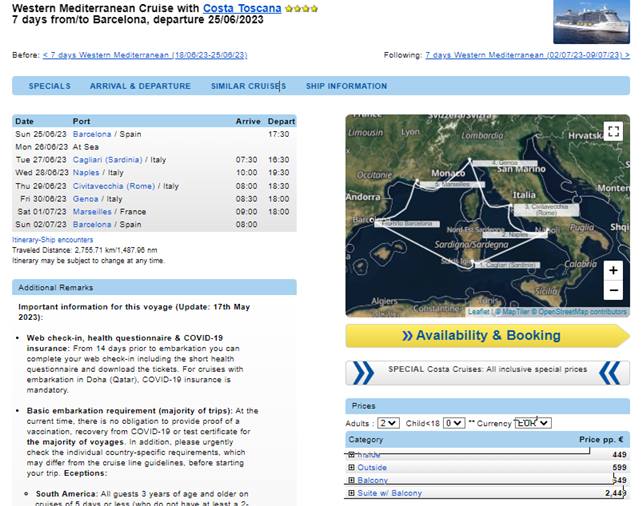Zoom in on the cruise map
This screenshot has width=642, height=506.
tap(613, 270)
